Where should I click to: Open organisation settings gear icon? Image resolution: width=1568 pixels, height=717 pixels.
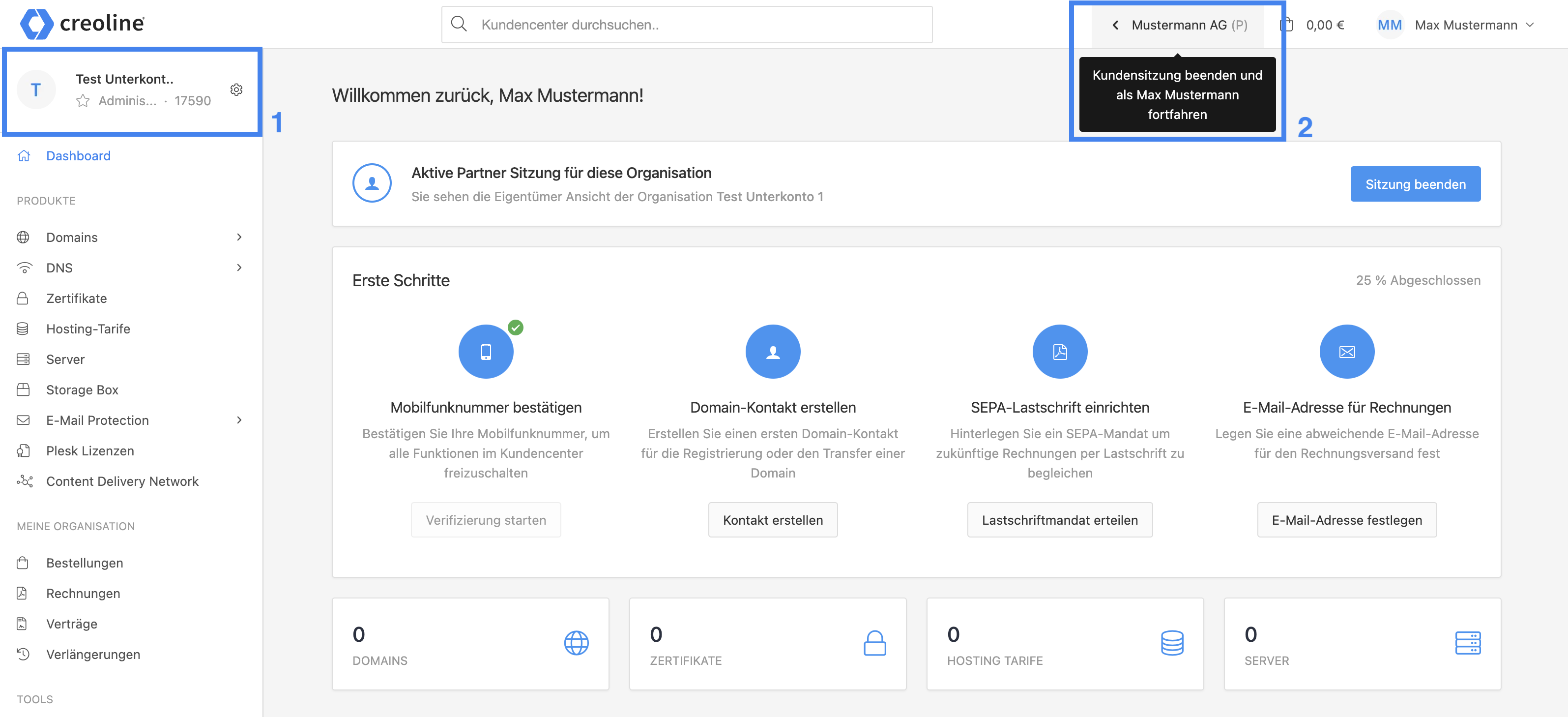[237, 90]
